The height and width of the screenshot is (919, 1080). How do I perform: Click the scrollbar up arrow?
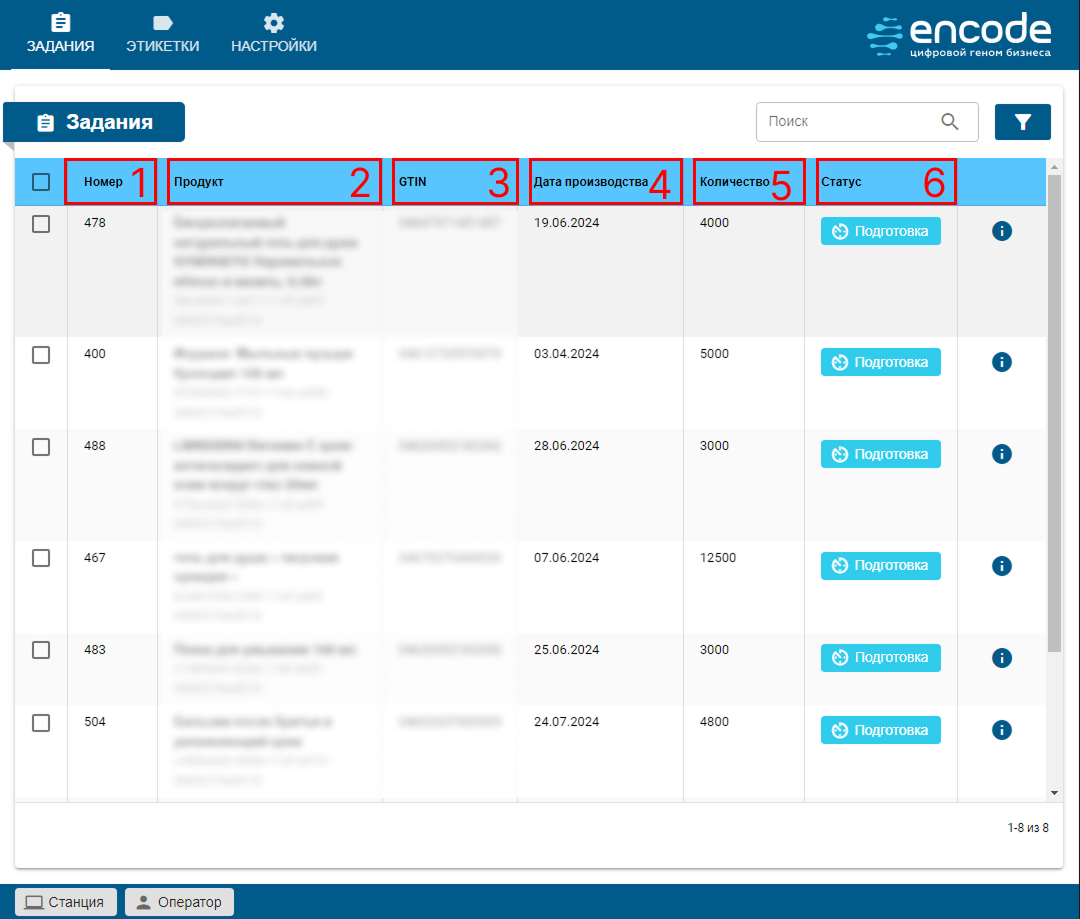[1054, 166]
